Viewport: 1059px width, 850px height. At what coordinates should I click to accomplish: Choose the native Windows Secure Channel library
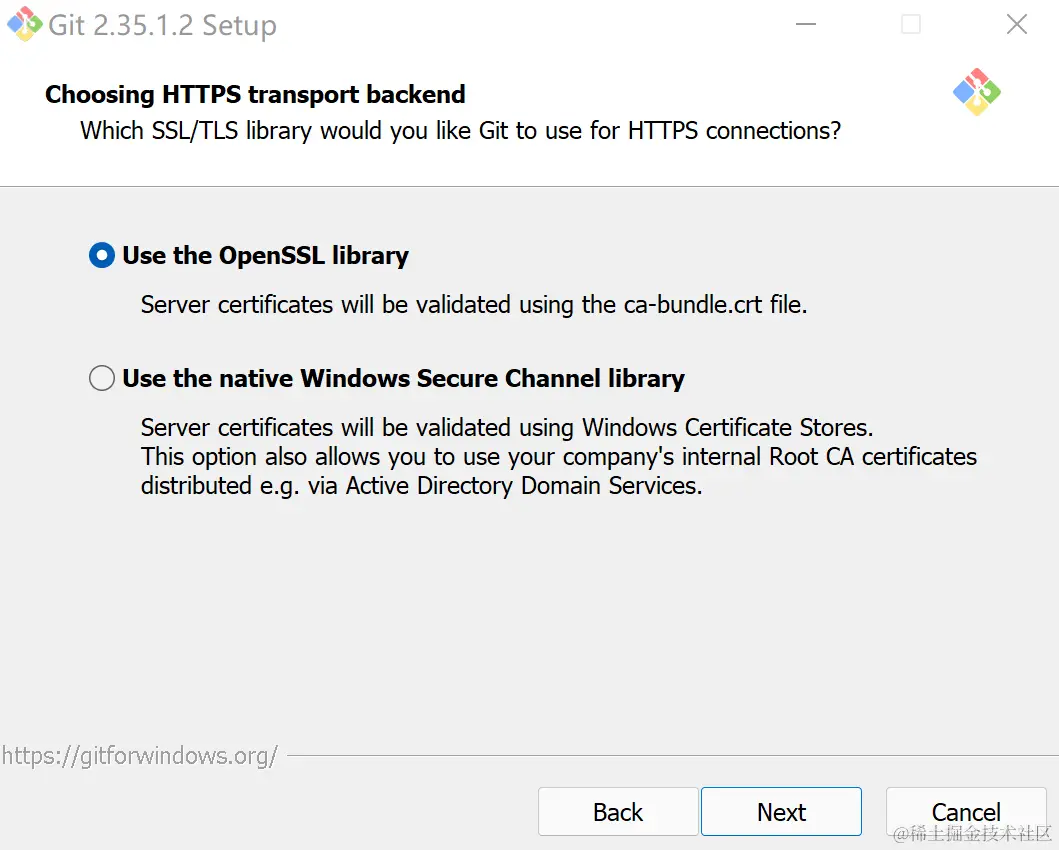click(x=102, y=379)
